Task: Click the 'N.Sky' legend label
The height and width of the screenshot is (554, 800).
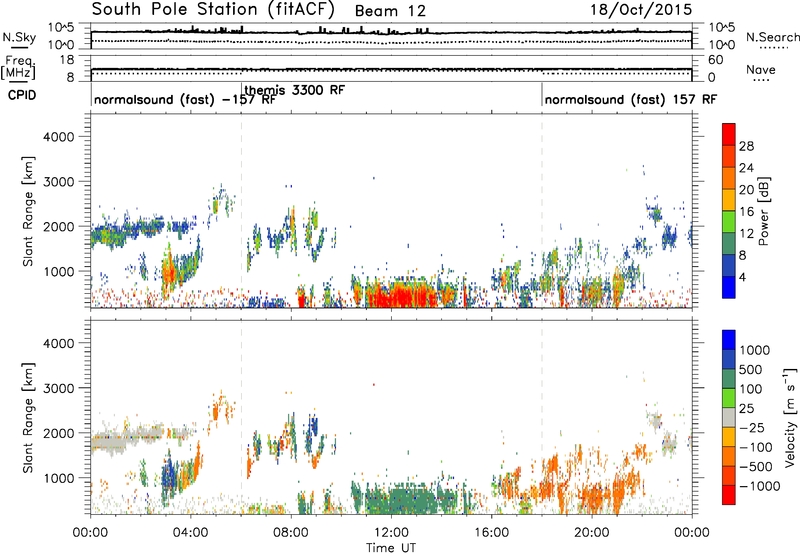Action: (19, 37)
